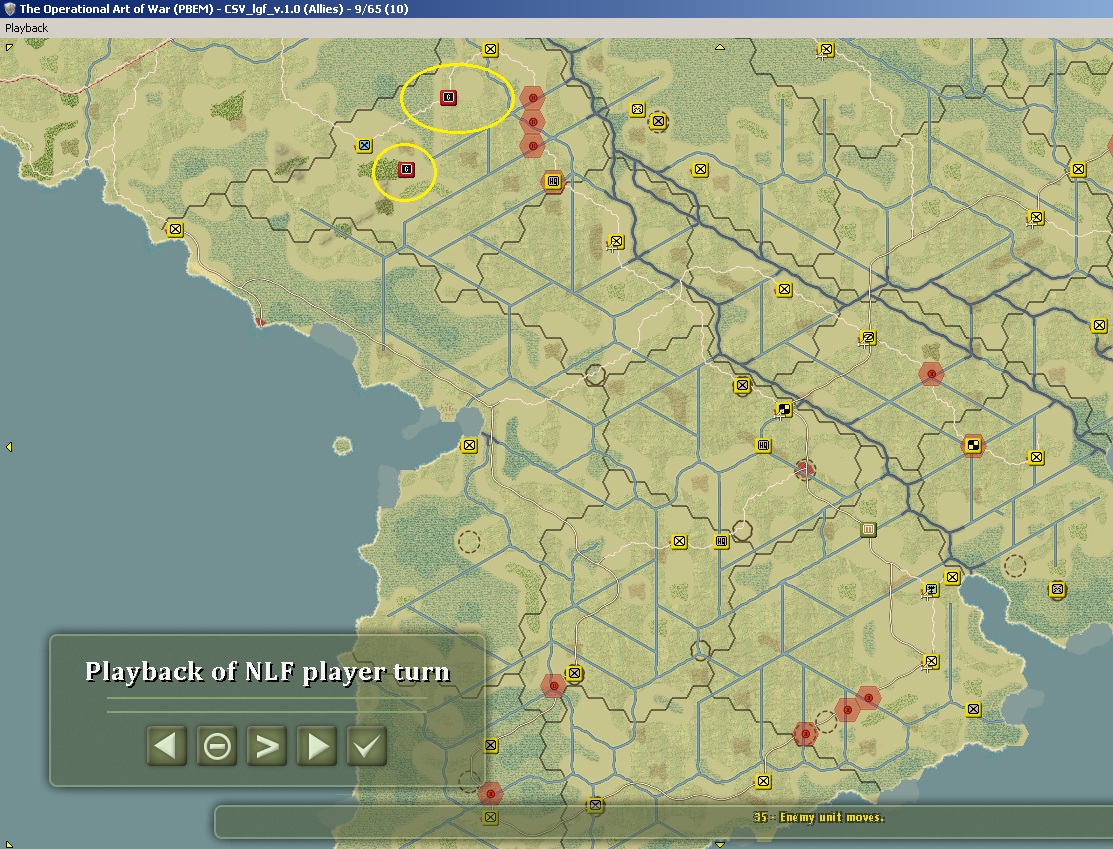Select the checkered armor unit at the road junction

[x=784, y=410]
